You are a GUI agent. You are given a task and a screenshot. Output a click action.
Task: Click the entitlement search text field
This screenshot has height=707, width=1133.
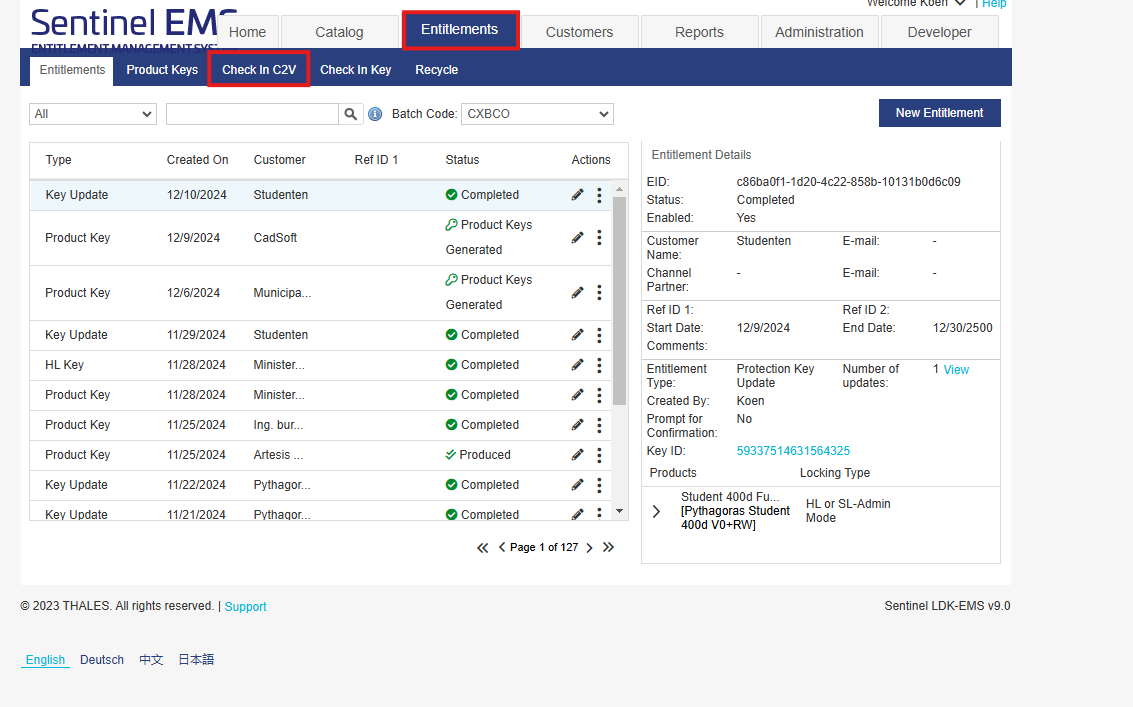tap(252, 113)
